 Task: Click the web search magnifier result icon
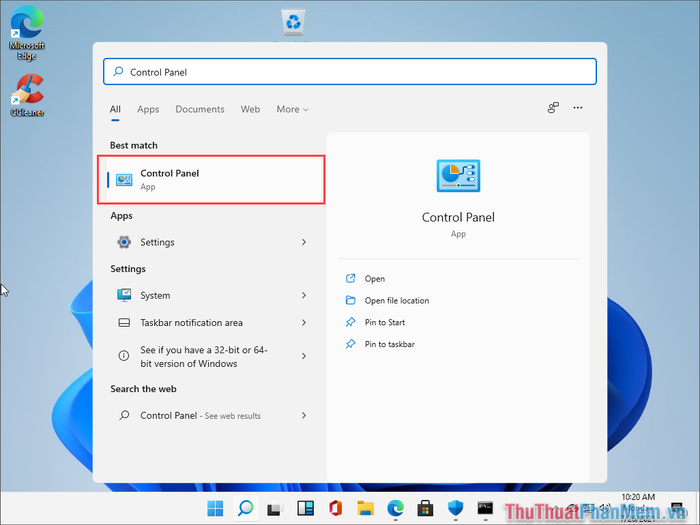click(124, 415)
